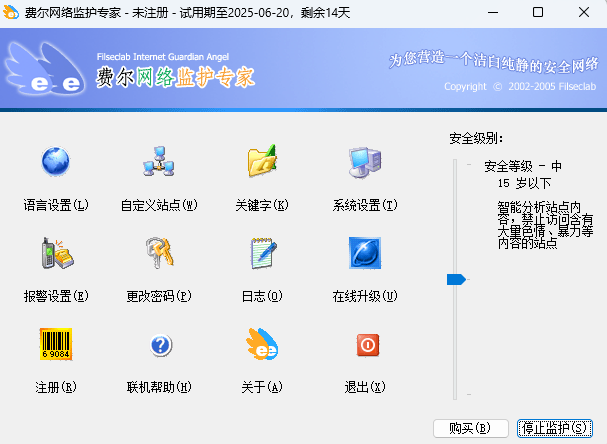Image resolution: width=607 pixels, height=444 pixels.
Task: Open Alarm Settings phone icon (报警设置)
Action: [57, 253]
